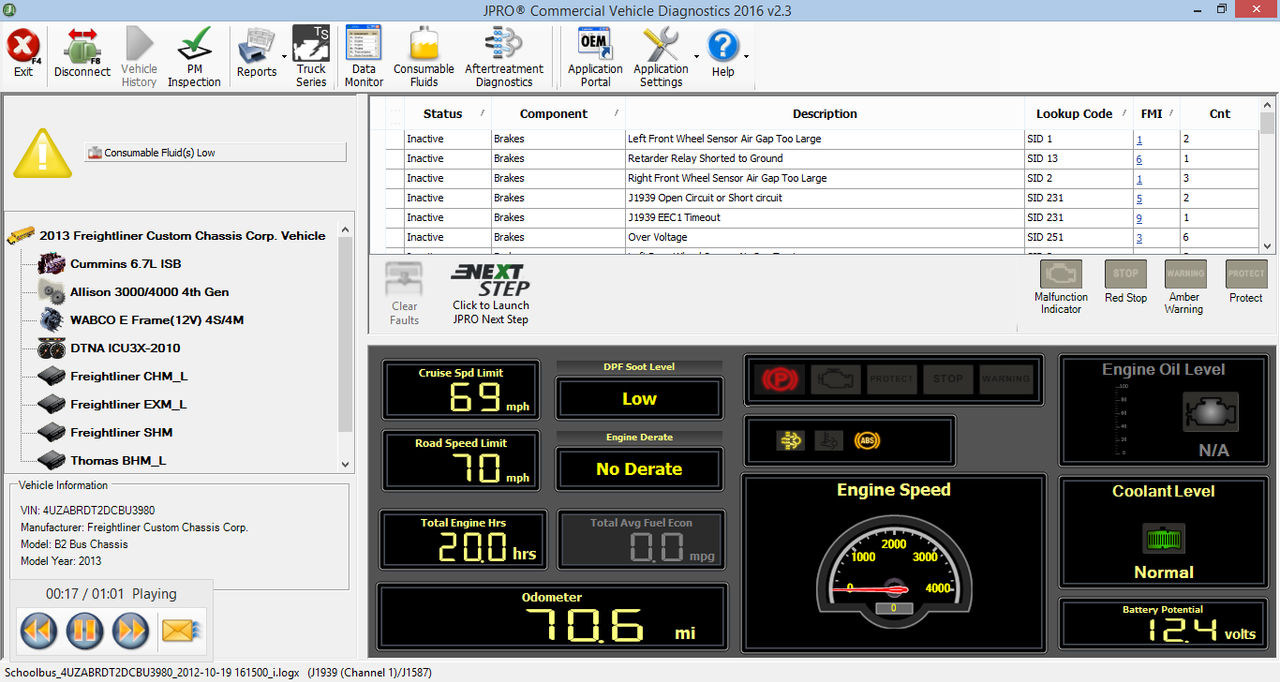Open the Data Monitor

click(x=364, y=58)
